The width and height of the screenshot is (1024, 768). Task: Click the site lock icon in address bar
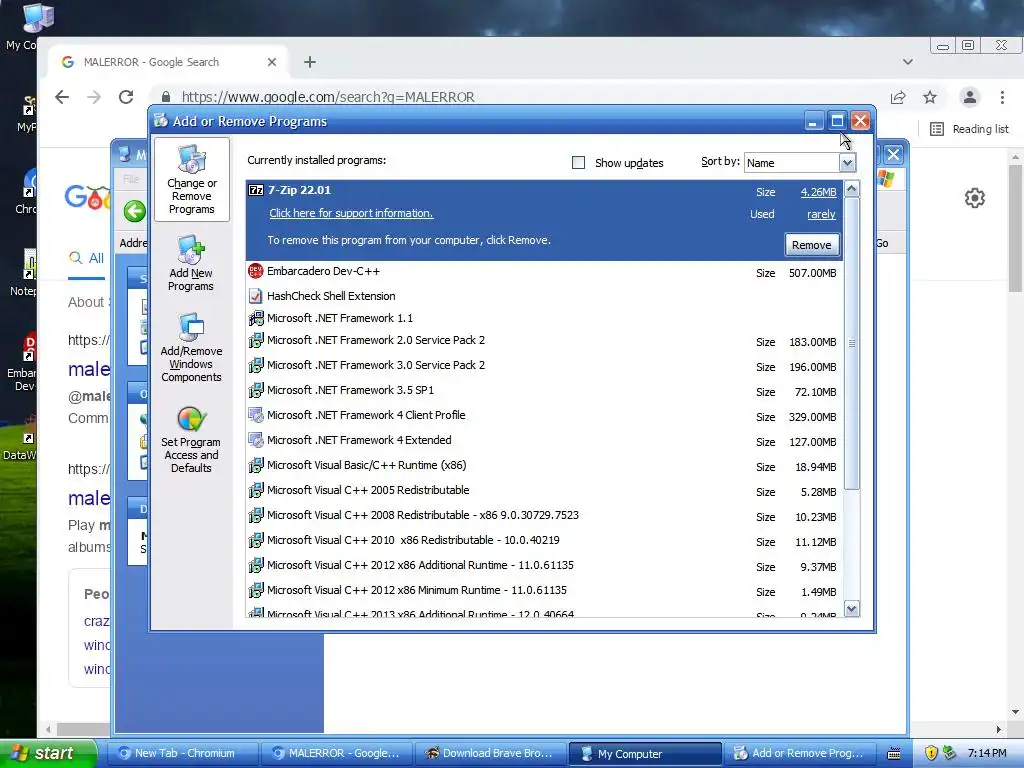tap(166, 97)
